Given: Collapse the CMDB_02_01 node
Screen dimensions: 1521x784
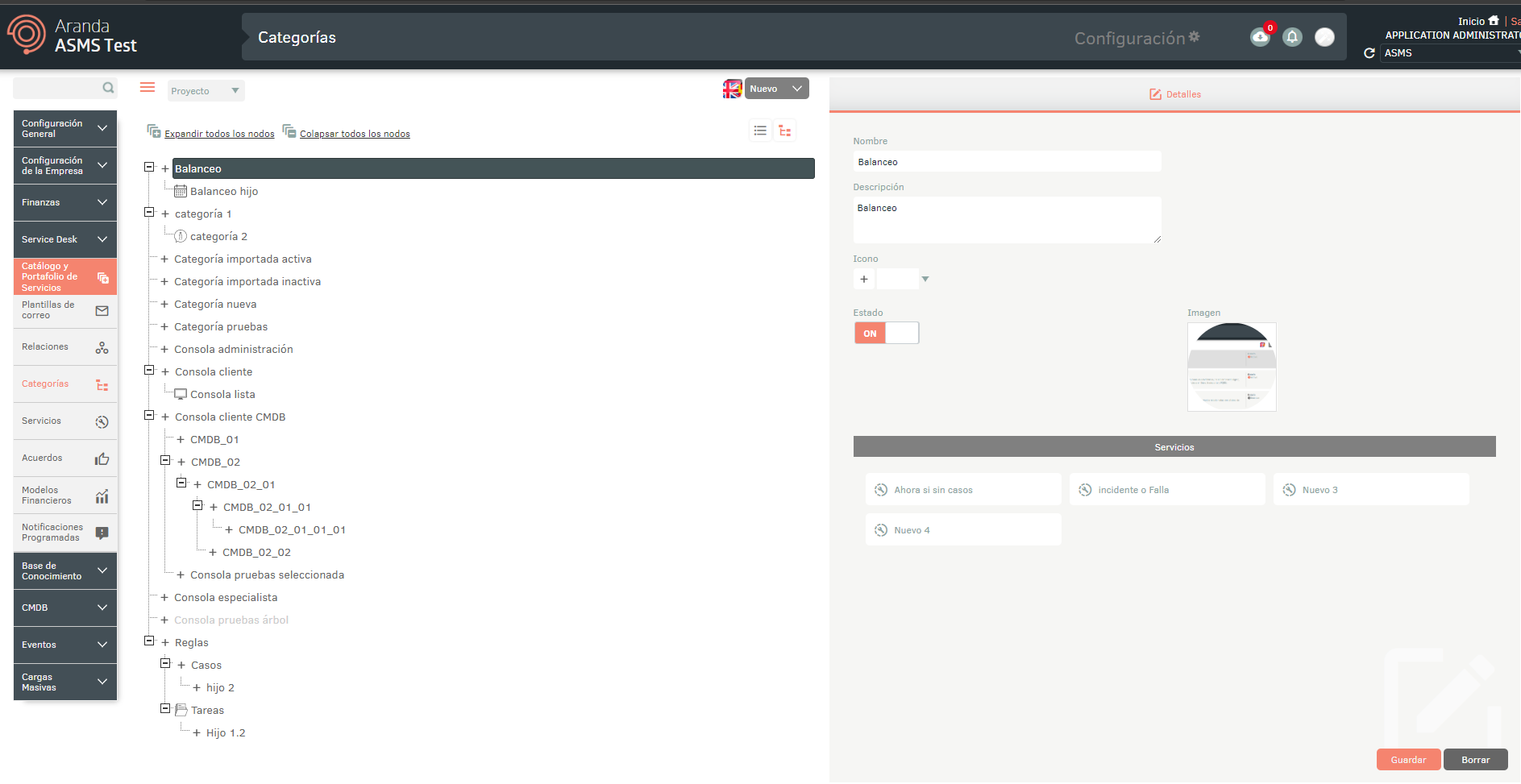Looking at the screenshot, I should (x=181, y=483).
